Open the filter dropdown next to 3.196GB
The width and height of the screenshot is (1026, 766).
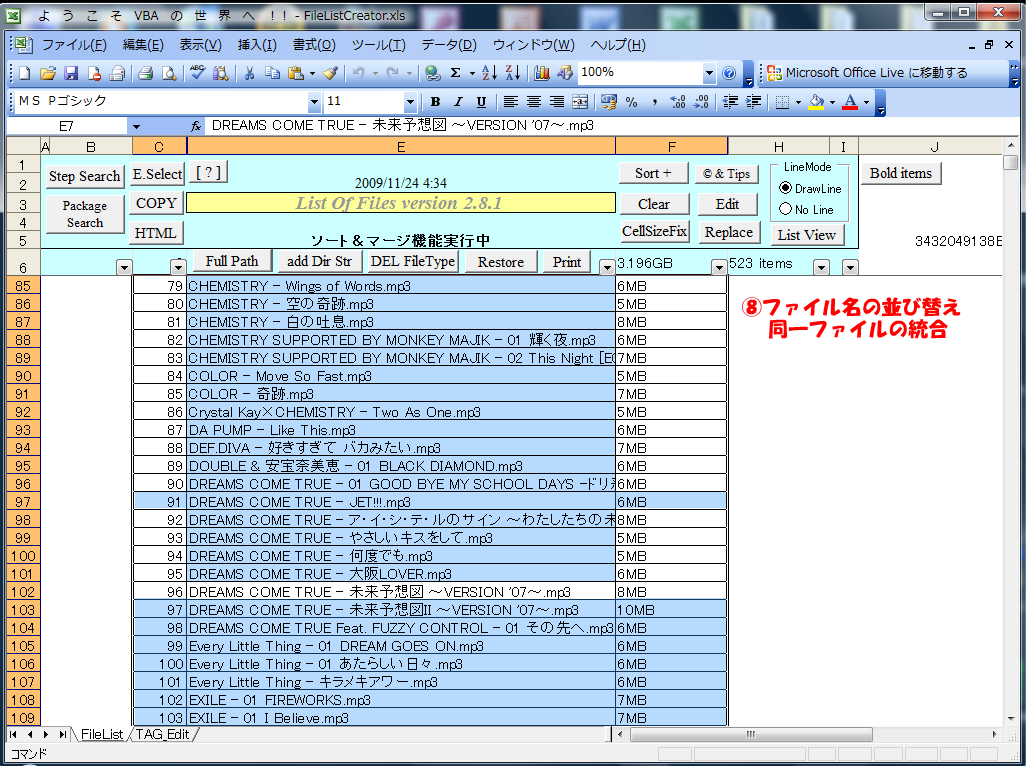[718, 267]
